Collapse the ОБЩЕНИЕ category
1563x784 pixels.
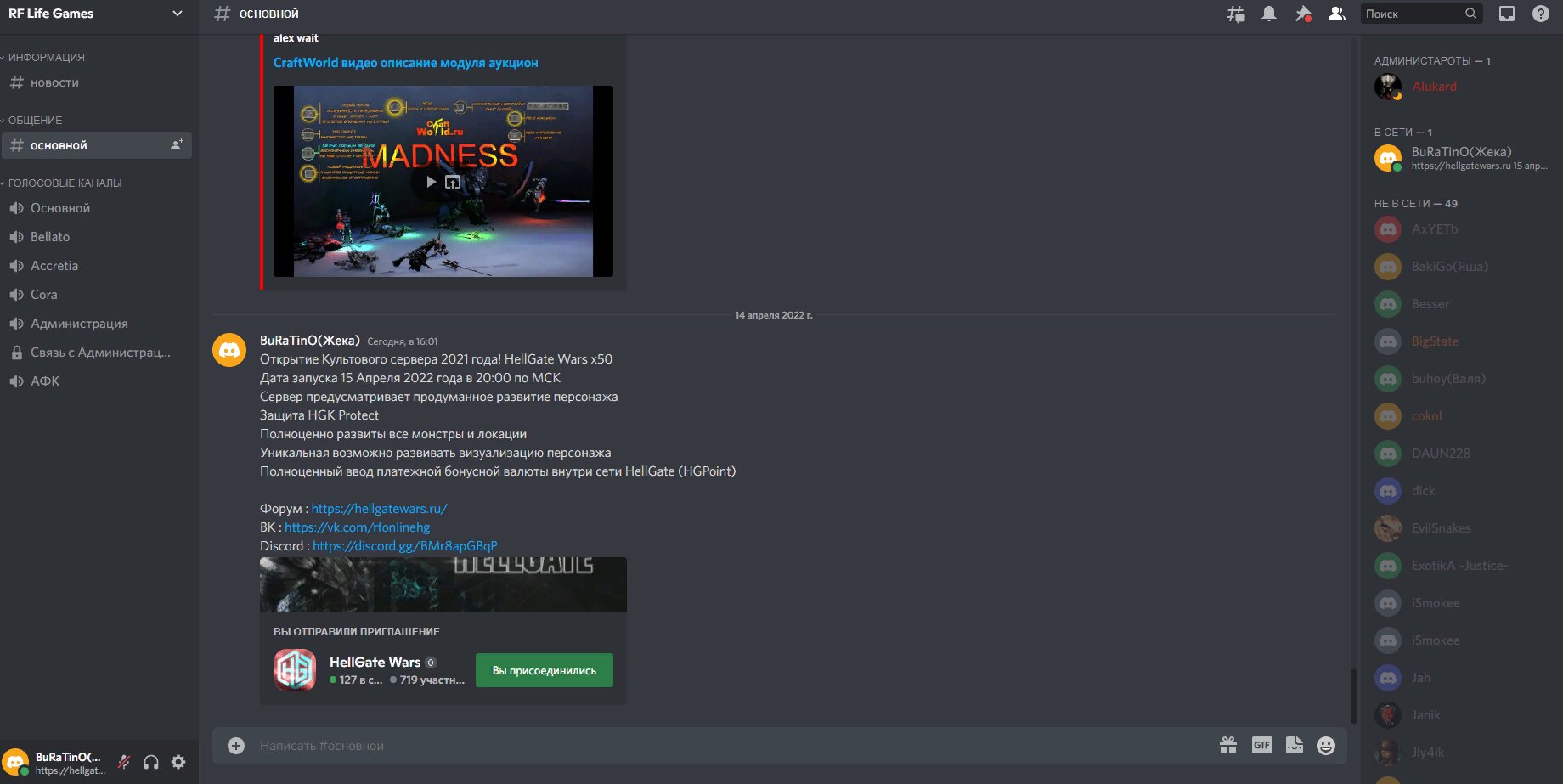click(35, 120)
